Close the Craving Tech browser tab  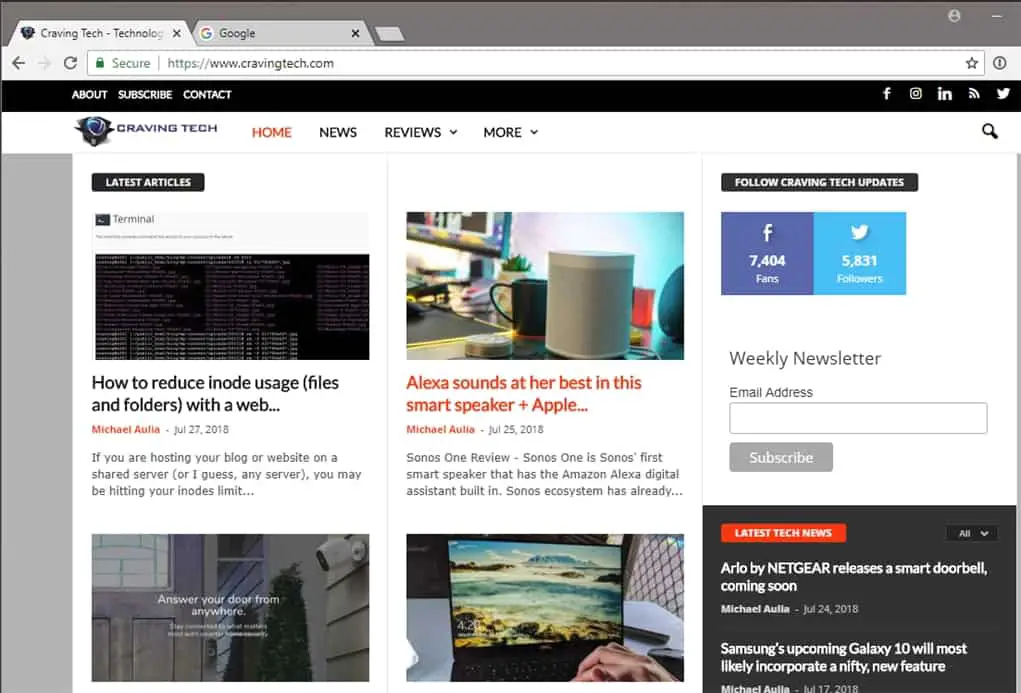176,33
